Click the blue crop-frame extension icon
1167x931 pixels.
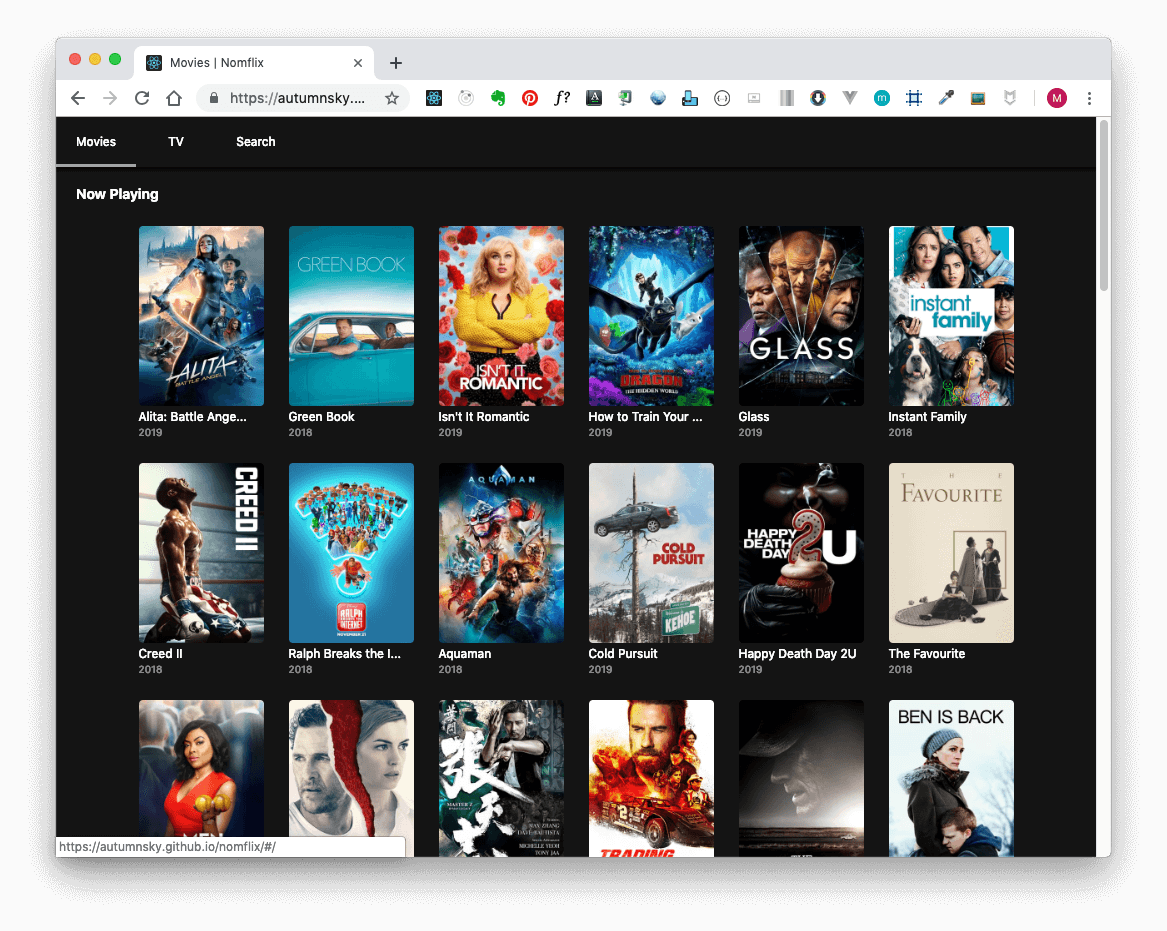pyautogui.click(x=914, y=98)
